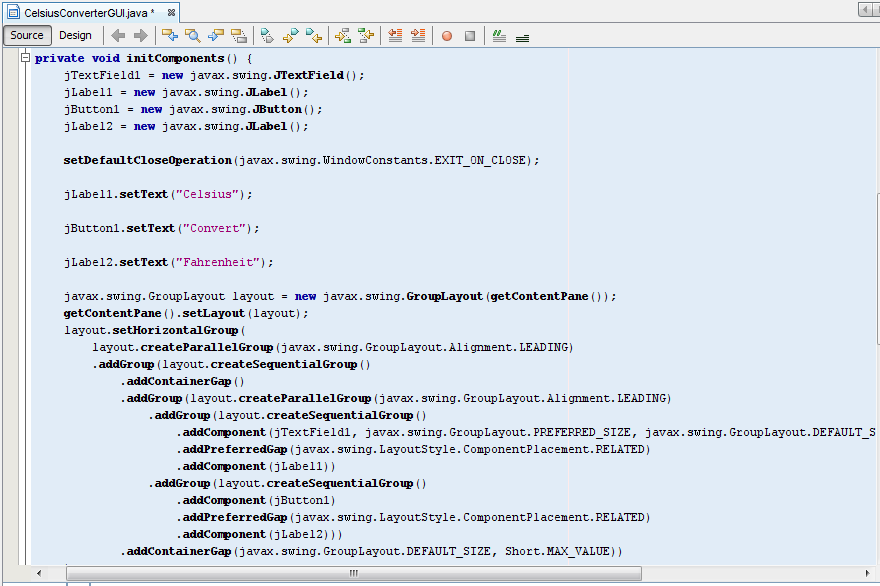This screenshot has width=880, height=586.
Task: Toggle highlight search results
Action: [x=238, y=36]
